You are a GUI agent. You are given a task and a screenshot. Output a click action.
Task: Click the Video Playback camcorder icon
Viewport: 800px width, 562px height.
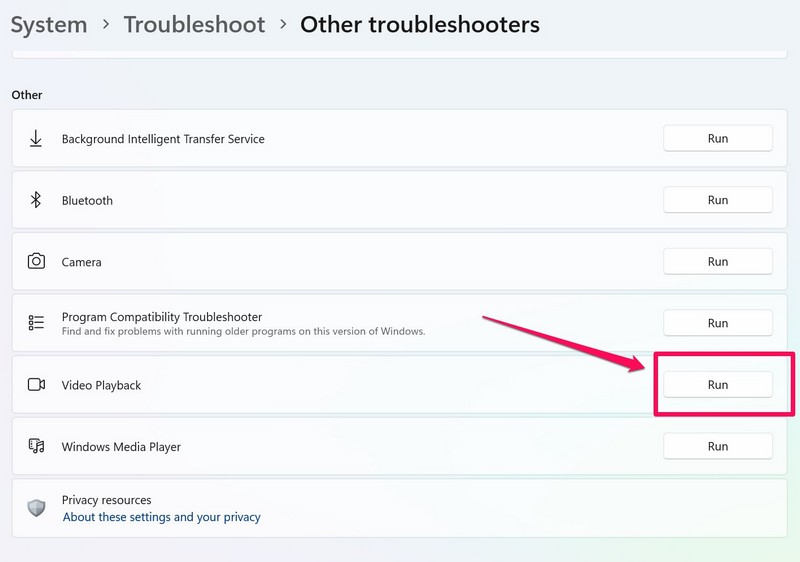pos(36,385)
